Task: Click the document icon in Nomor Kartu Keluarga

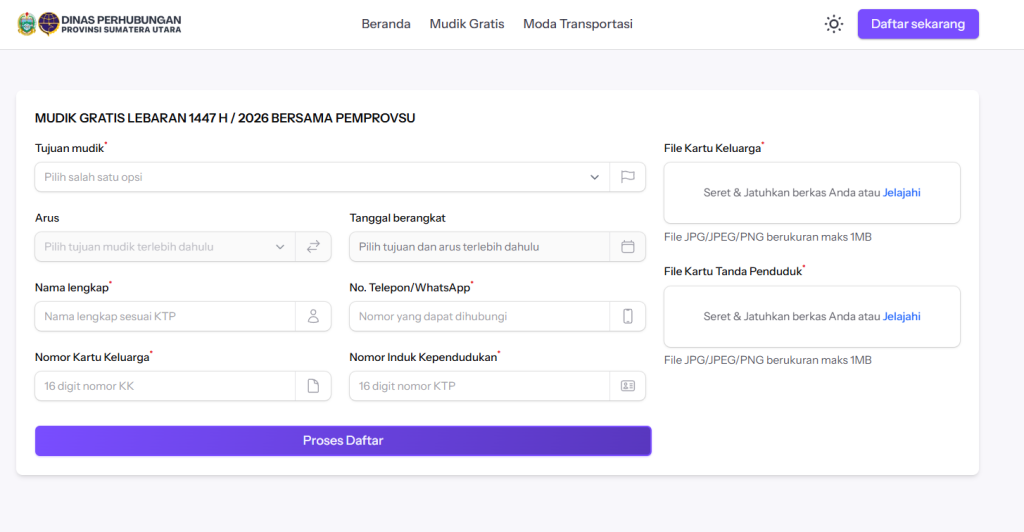Action: [313, 386]
